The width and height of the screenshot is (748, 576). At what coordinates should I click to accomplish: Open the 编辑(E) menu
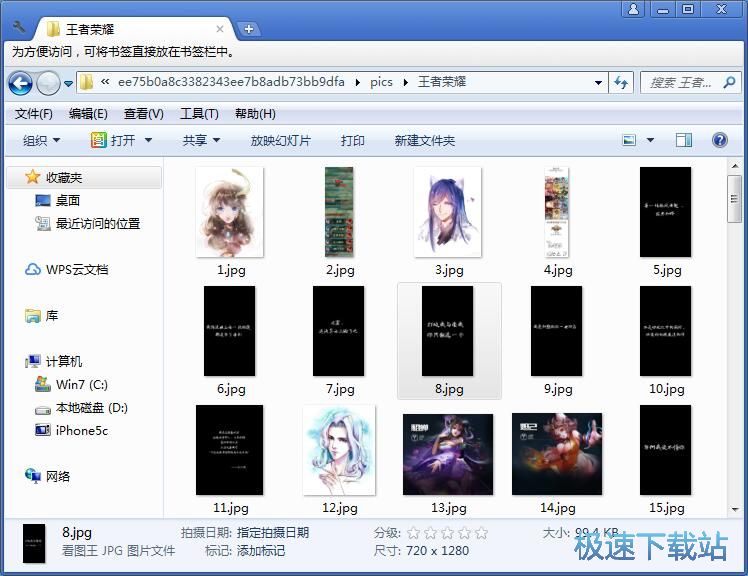click(x=88, y=114)
